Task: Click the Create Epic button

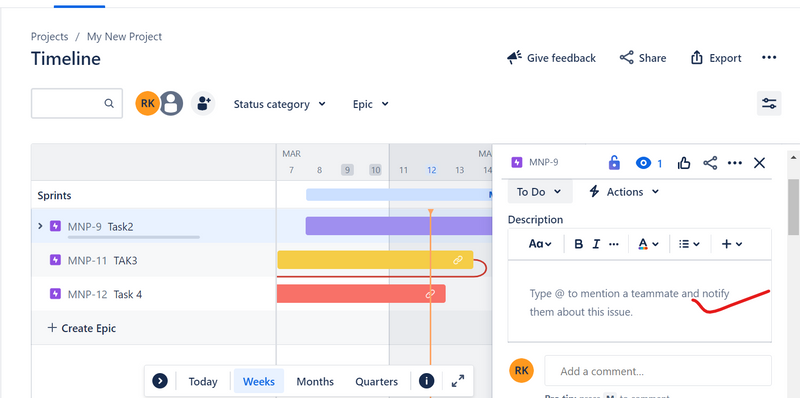Action: 82,328
